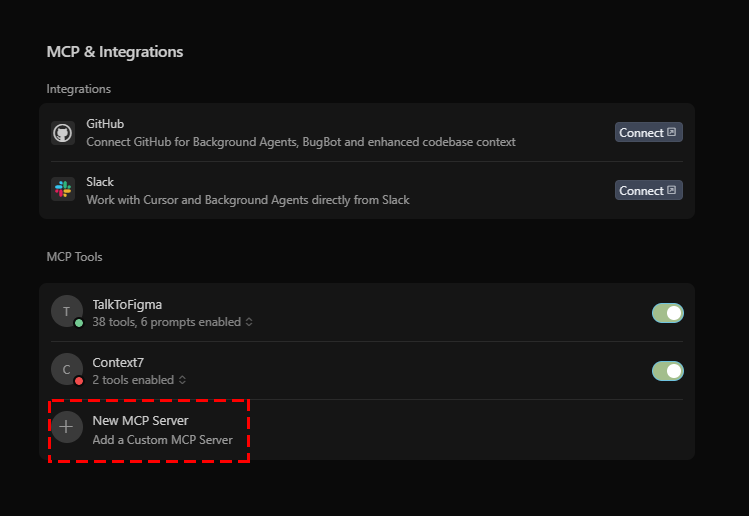Screen dimensions: 749x516
Task: Click the "Add a Custom MCP Server" subtitle
Action: coord(162,440)
